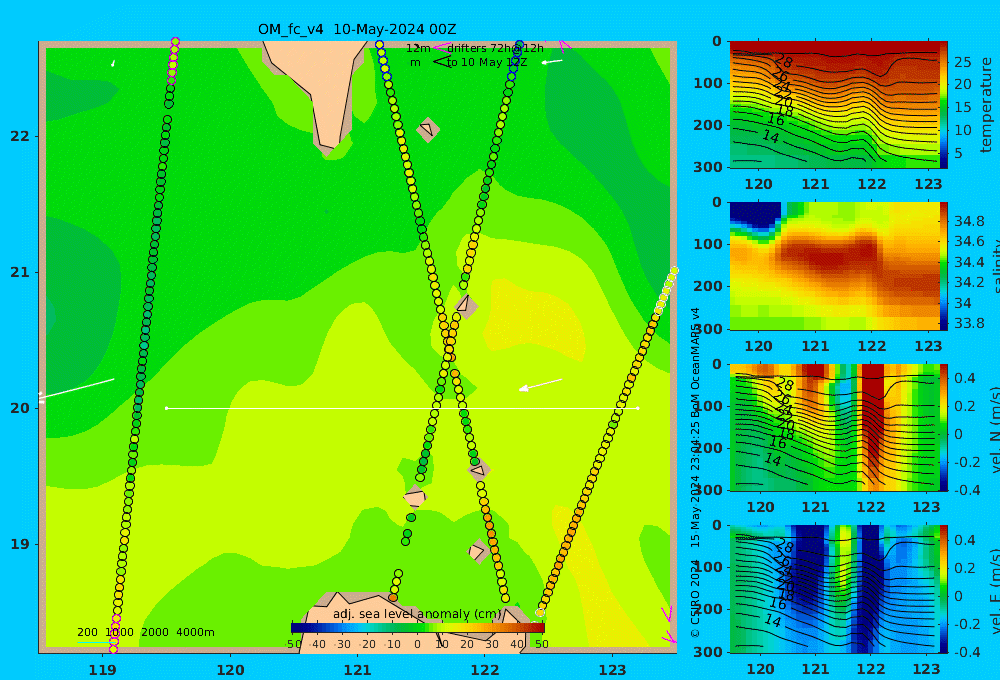Click the longitude "121" label below the main map

click(x=358, y=670)
